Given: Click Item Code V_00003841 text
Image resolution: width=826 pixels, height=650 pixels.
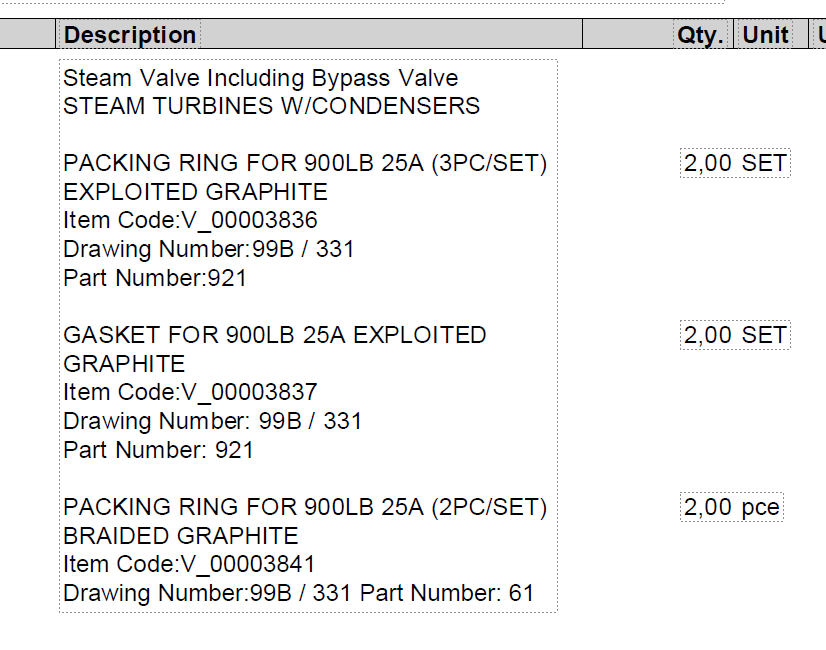Looking at the screenshot, I should coord(190,564).
